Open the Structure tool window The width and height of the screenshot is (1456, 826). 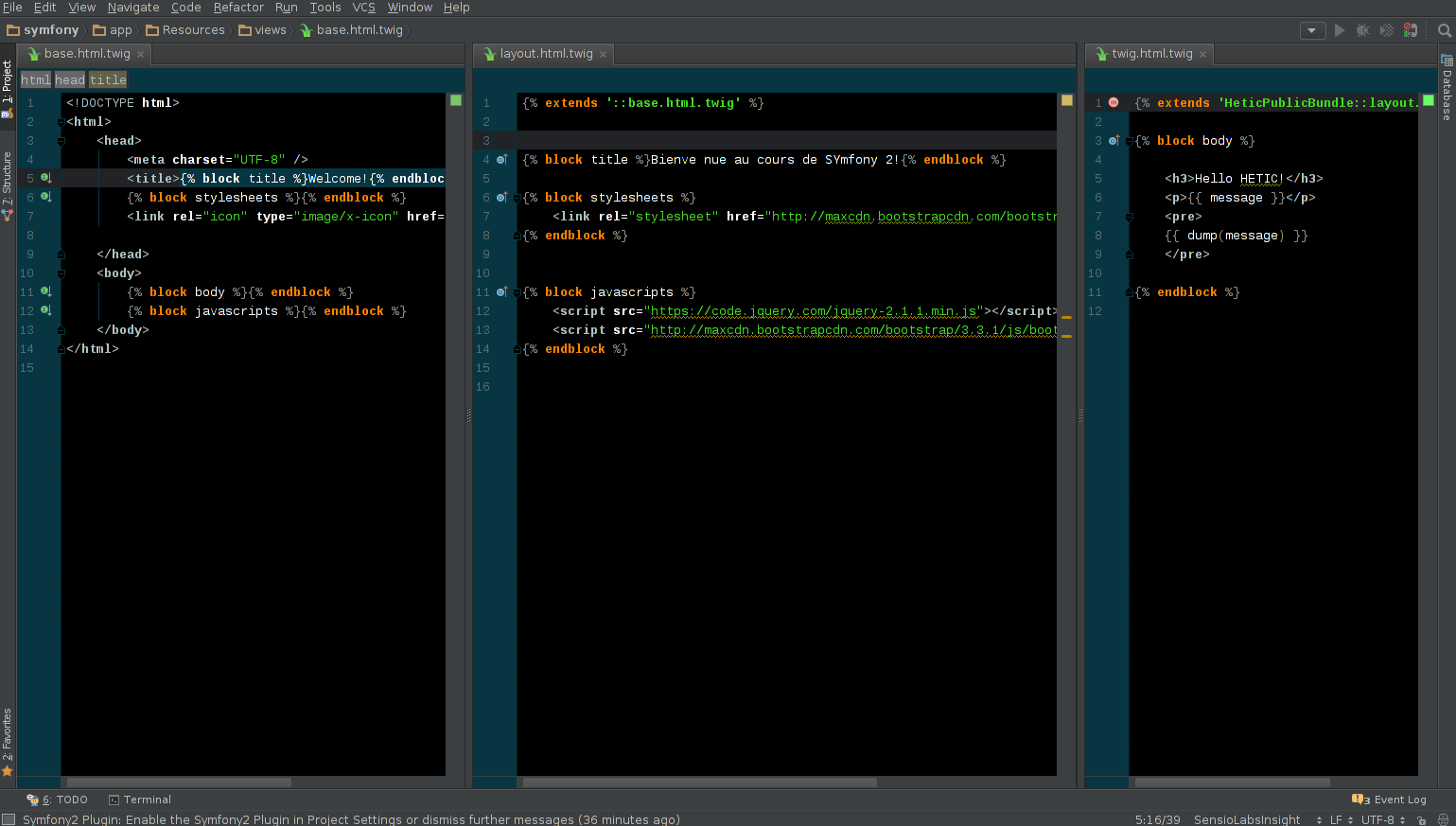tap(8, 186)
